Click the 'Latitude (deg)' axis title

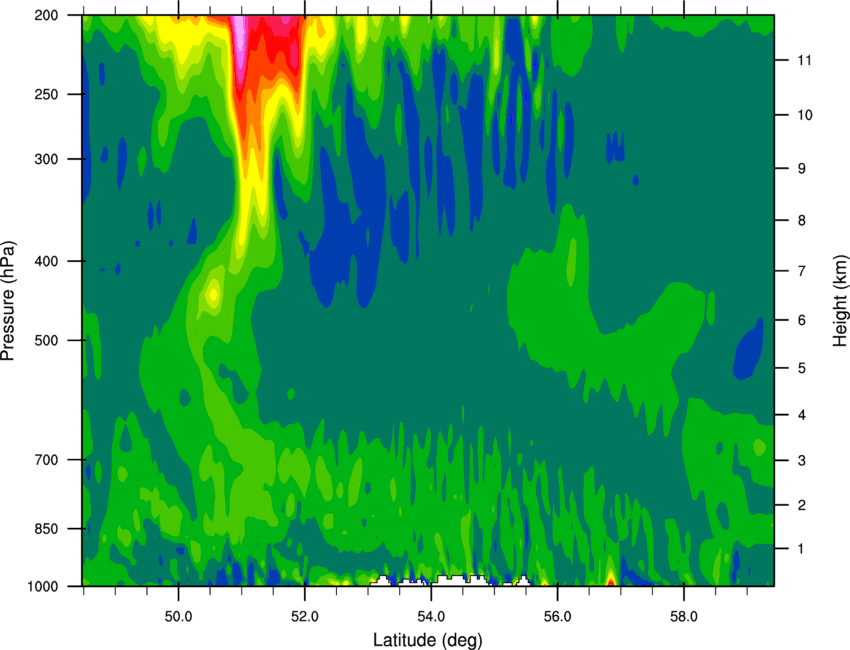(x=427, y=640)
